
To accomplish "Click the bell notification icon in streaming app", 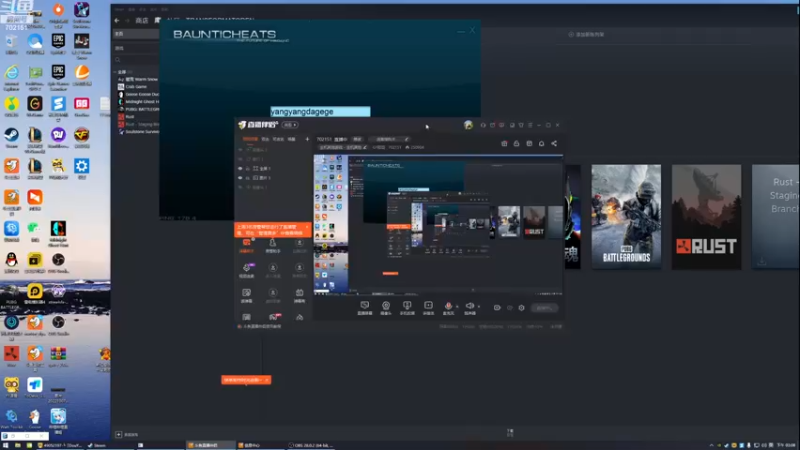I will click(541, 143).
